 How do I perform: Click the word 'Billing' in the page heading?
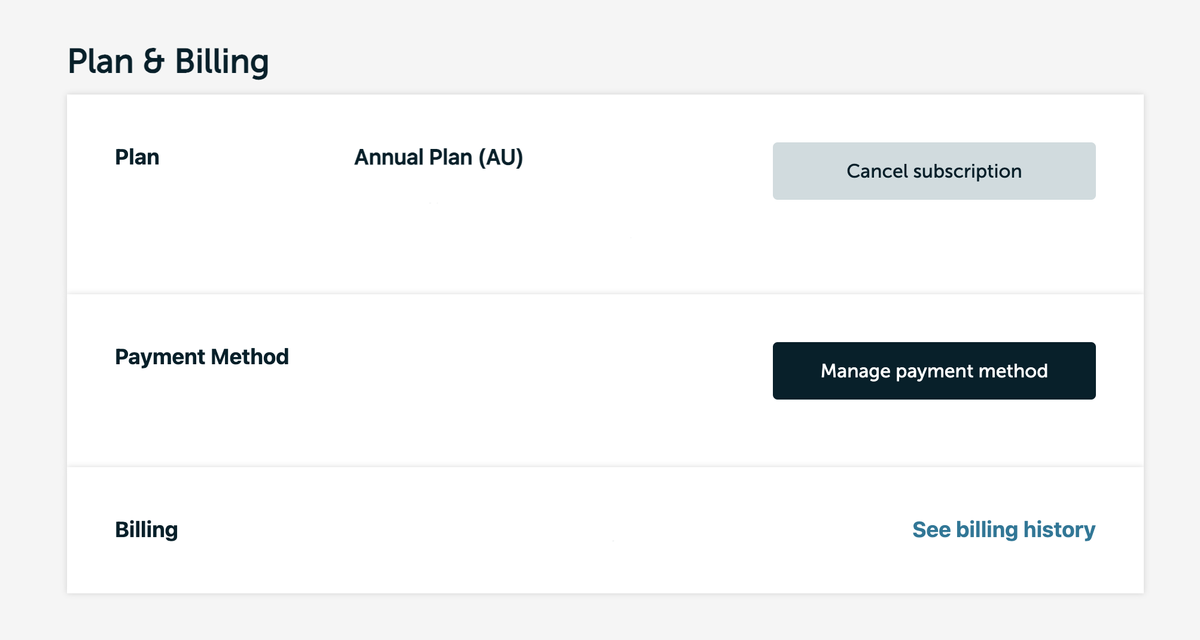pyautogui.click(x=222, y=62)
